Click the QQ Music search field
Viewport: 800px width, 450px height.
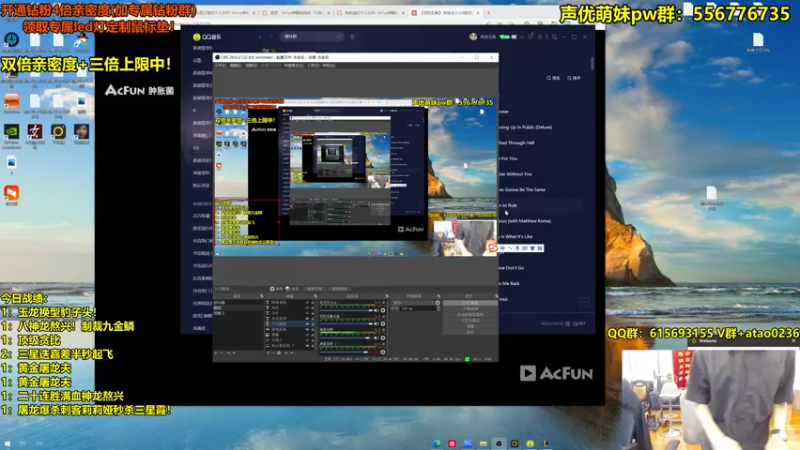312,37
